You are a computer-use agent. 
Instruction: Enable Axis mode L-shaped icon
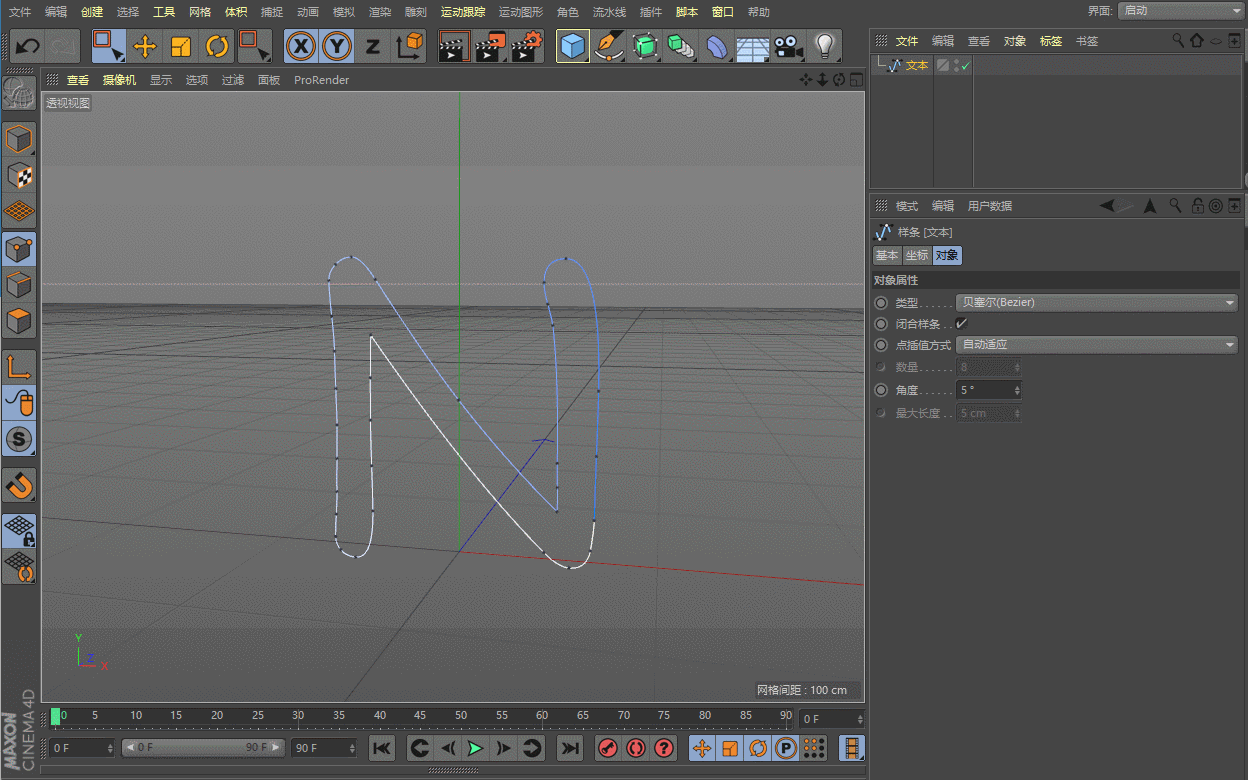point(19,367)
